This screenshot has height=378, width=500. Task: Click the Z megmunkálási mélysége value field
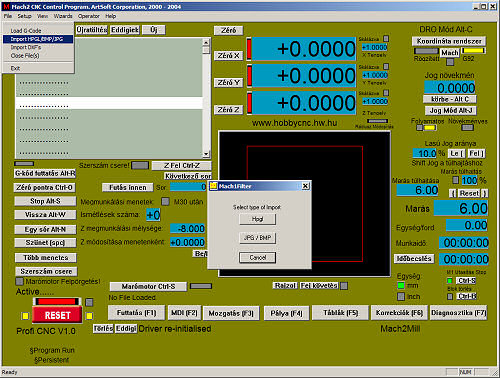(188, 228)
